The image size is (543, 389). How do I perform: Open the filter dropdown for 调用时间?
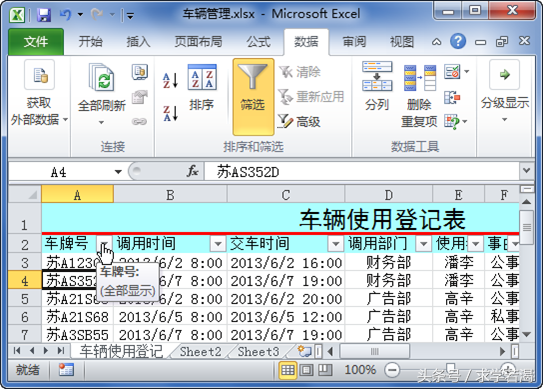tap(218, 244)
